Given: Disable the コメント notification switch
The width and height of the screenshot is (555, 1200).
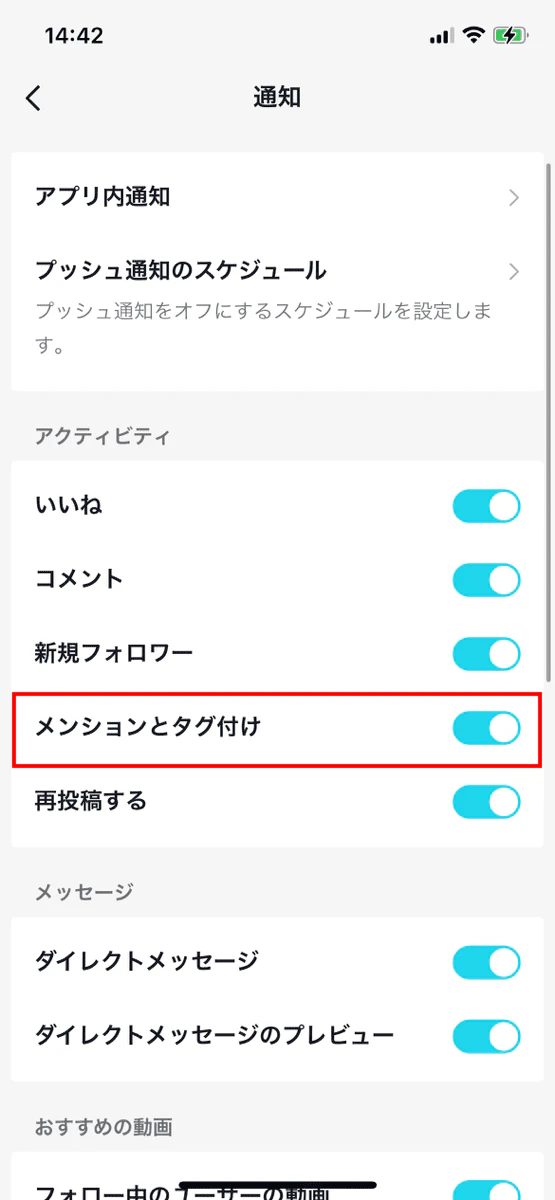Looking at the screenshot, I should [487, 580].
